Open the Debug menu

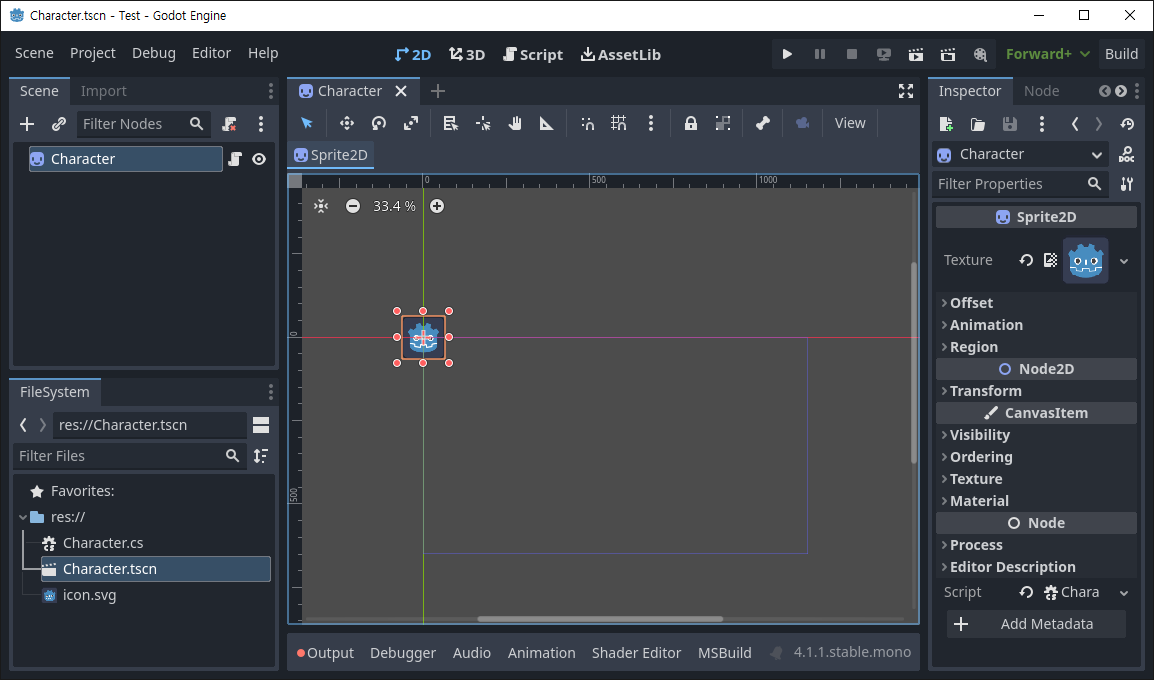(x=154, y=53)
